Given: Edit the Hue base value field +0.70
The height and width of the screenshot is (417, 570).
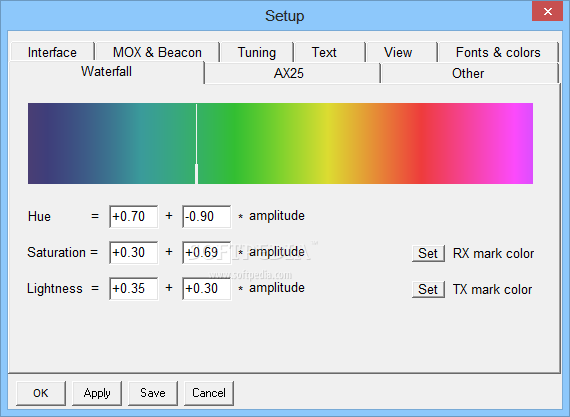Looking at the screenshot, I should point(133,217).
